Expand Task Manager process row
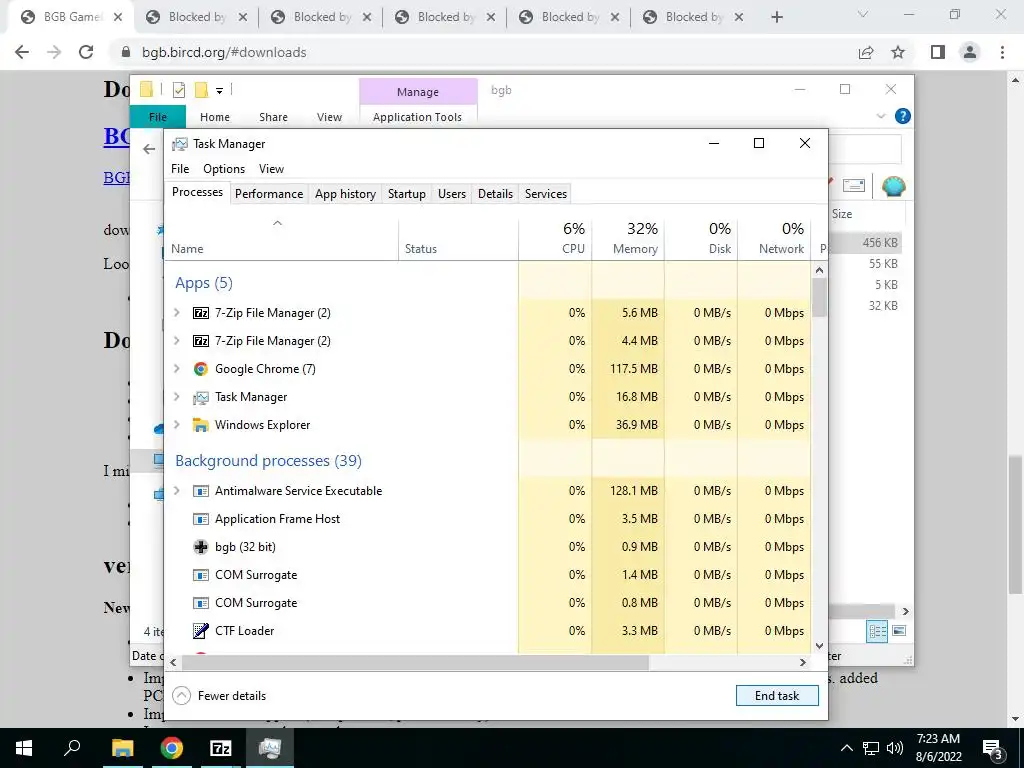This screenshot has width=1024, height=768. [176, 397]
